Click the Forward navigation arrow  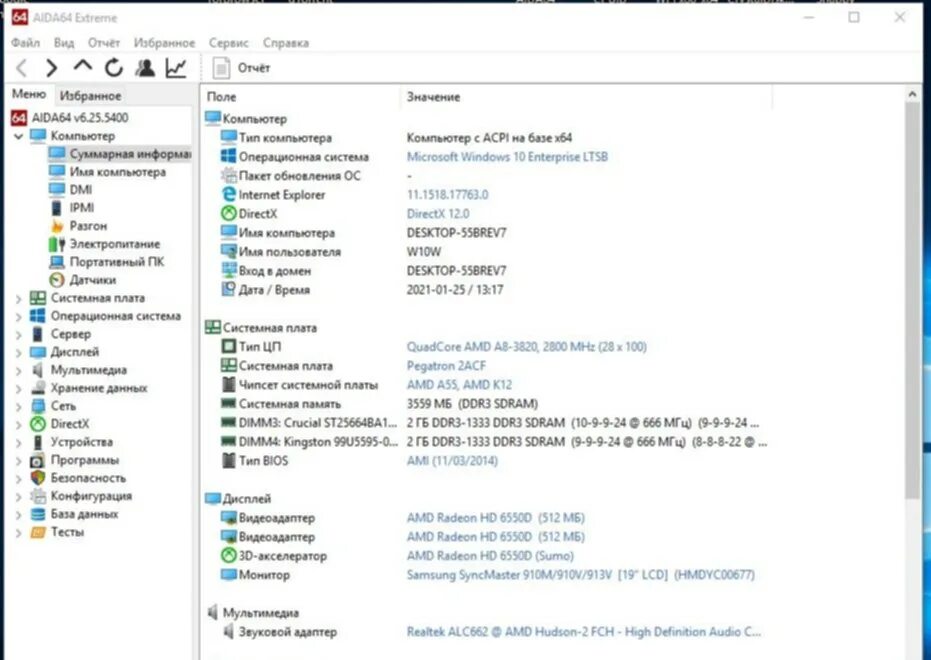[52, 68]
